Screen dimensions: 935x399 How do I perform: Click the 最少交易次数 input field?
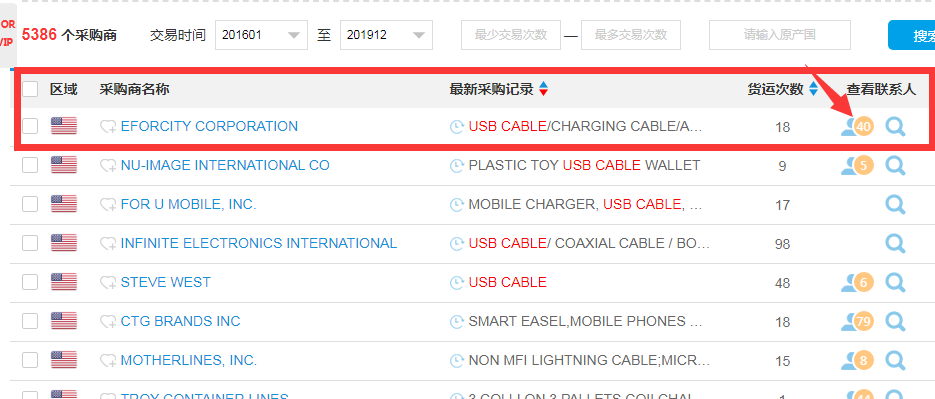tap(510, 35)
